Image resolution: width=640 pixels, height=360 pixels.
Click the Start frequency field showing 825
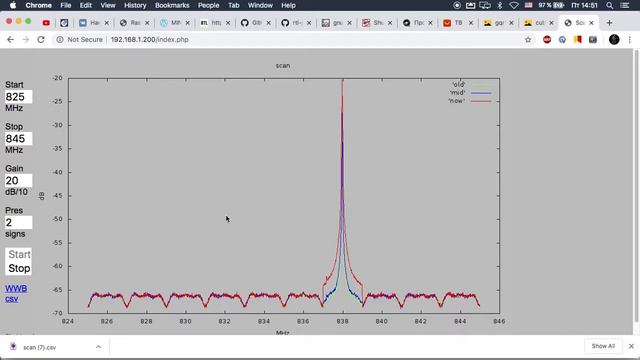point(18,97)
